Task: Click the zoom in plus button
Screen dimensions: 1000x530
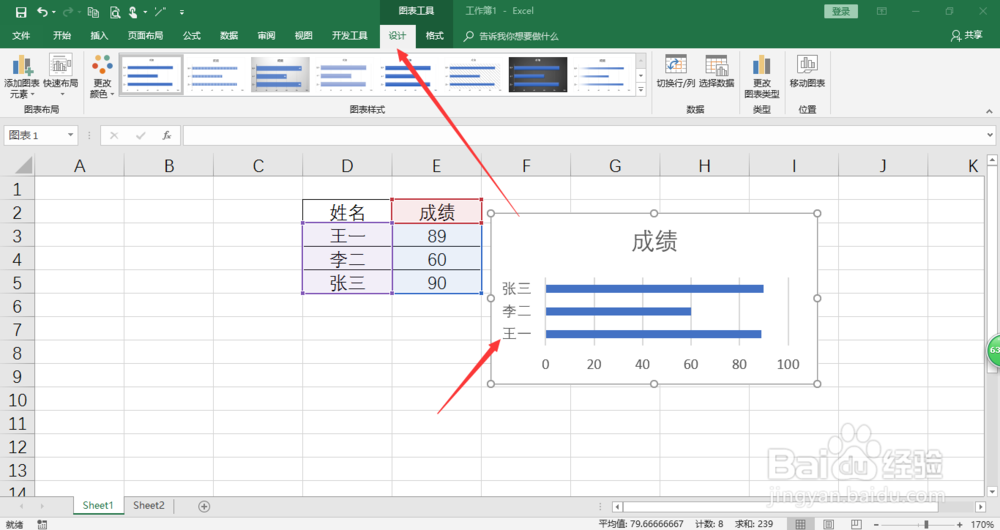Action: tap(960, 524)
